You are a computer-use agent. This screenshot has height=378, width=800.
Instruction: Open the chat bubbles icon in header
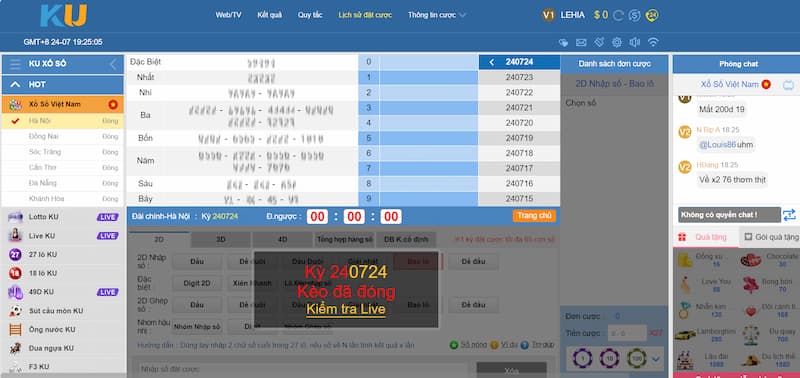pyautogui.click(x=563, y=42)
